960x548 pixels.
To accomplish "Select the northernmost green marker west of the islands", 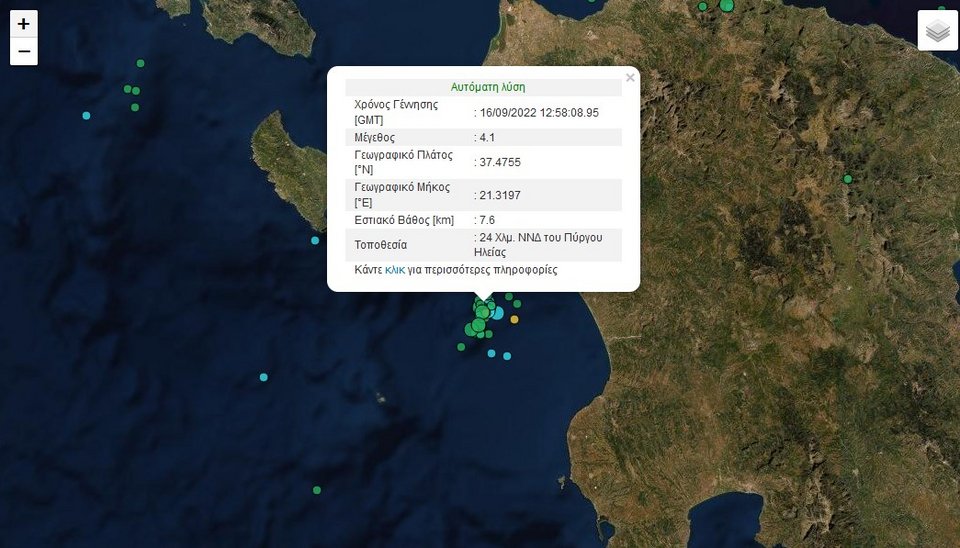I will click(x=140, y=63).
